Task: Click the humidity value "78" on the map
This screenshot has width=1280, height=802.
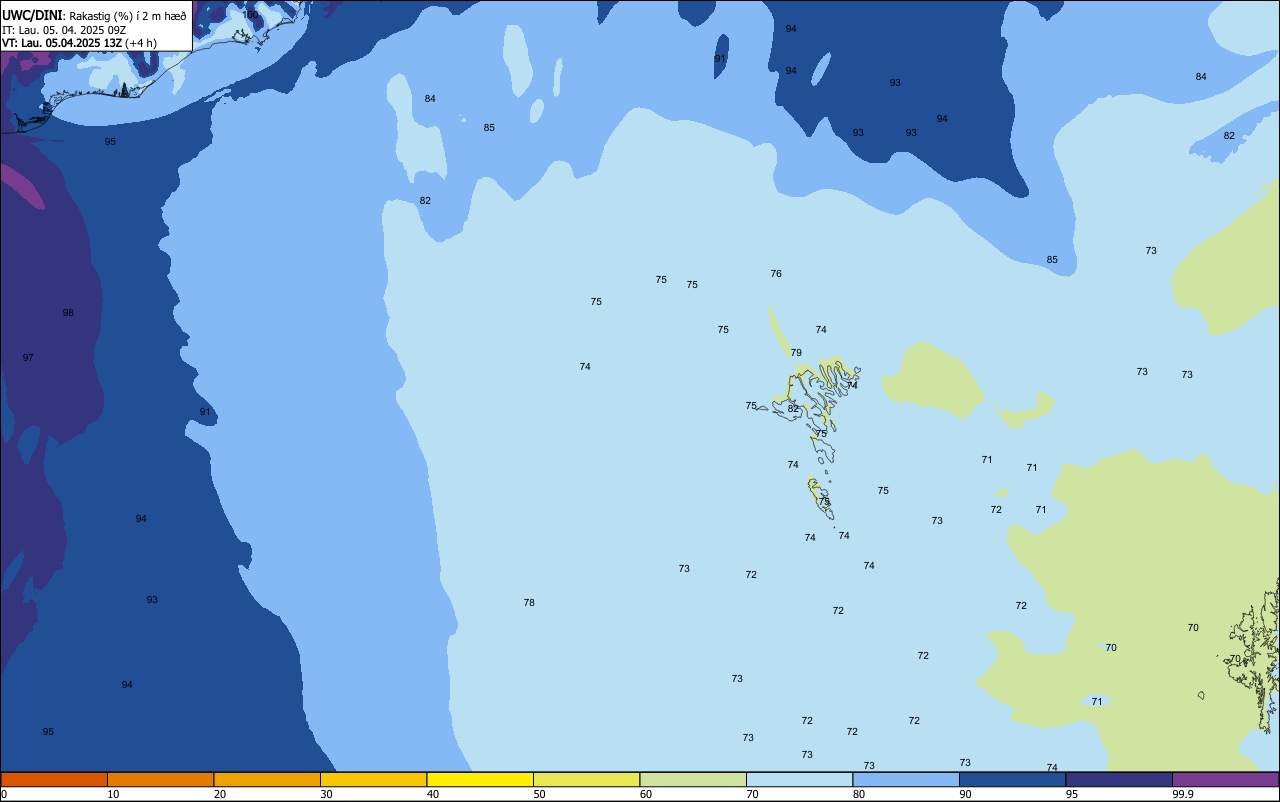Action: (x=529, y=603)
